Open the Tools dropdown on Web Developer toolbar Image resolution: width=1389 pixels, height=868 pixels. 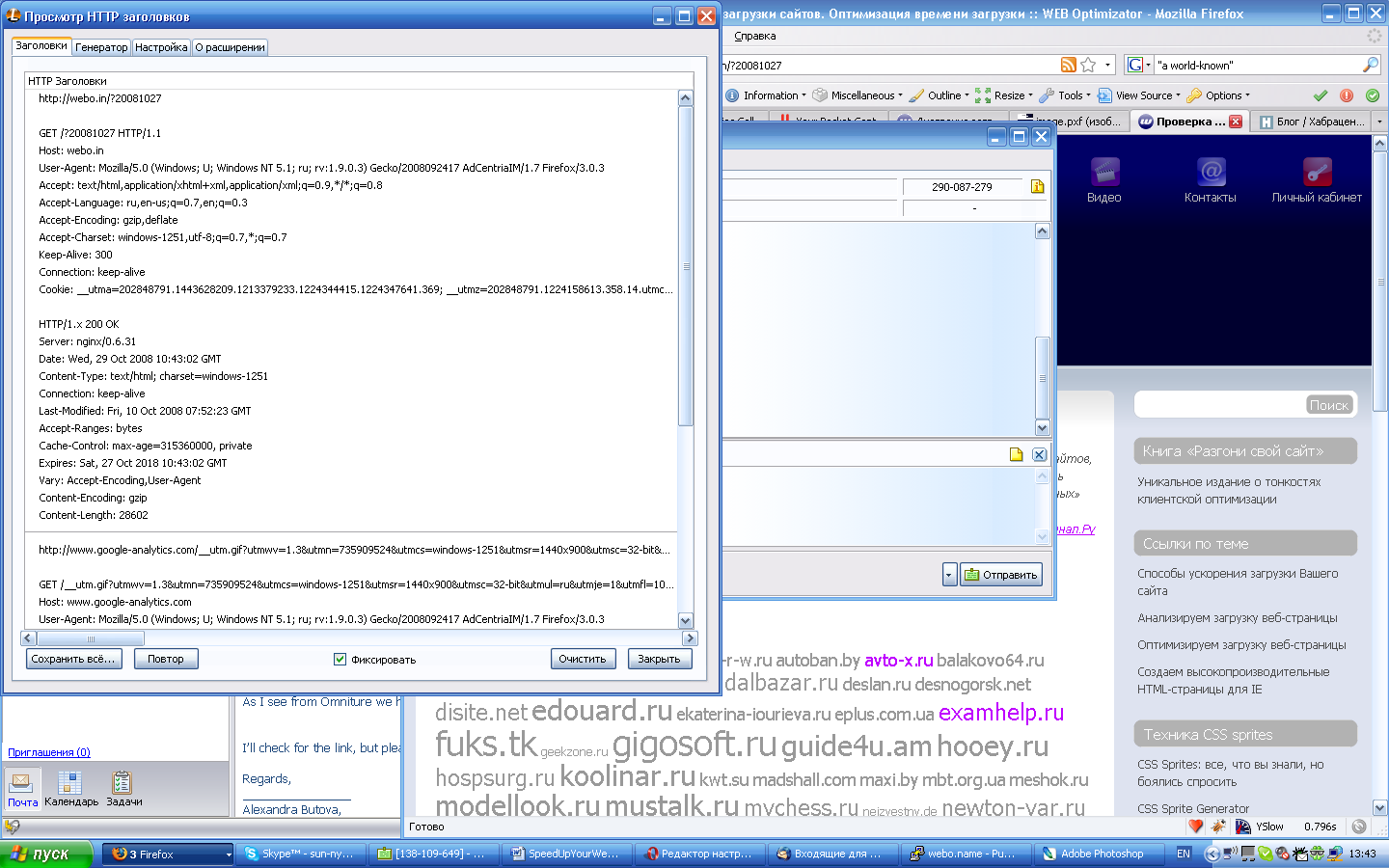pyautogui.click(x=1065, y=95)
